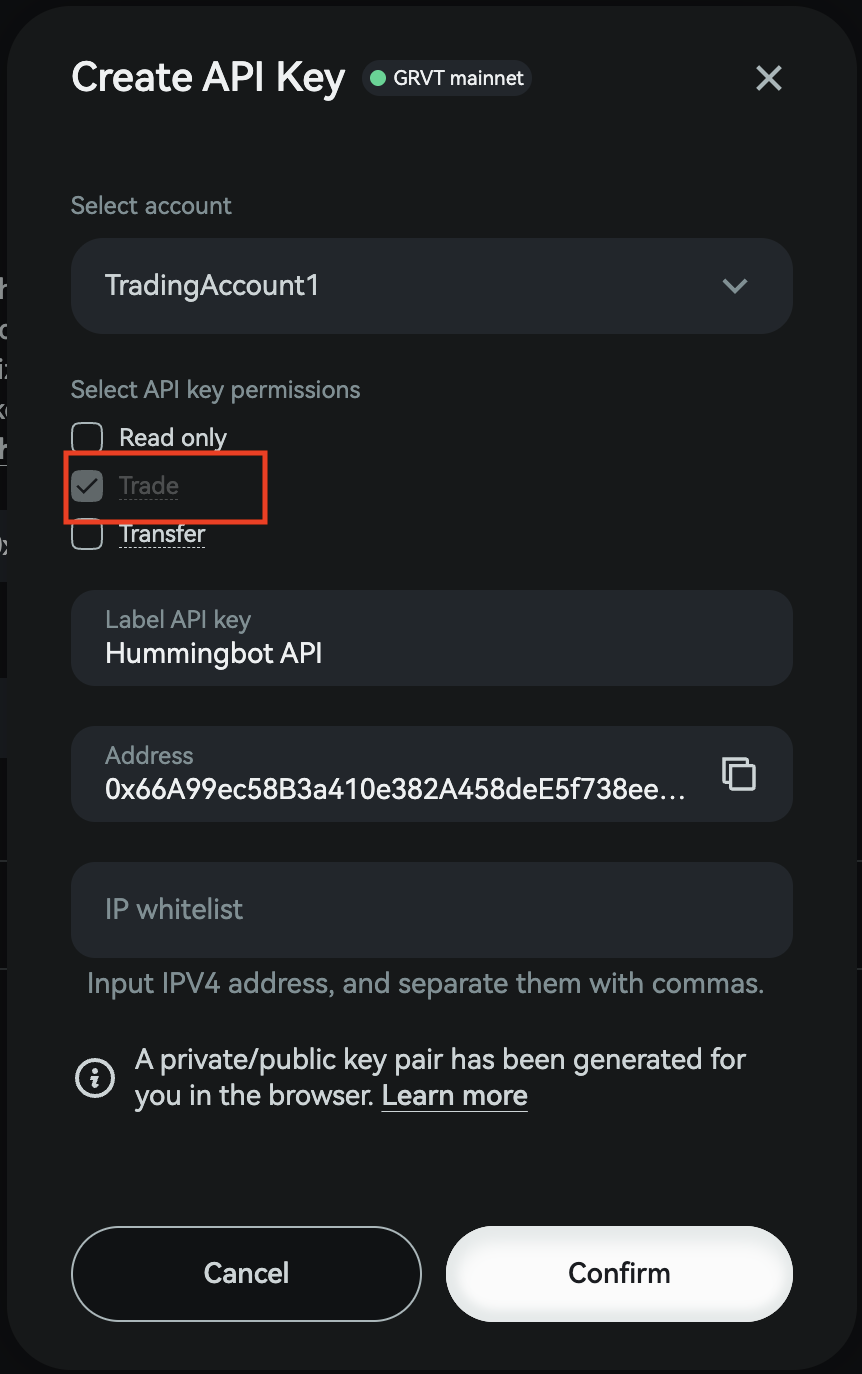Click the GRVT mainnet network badge
Screen dimensions: 862x1374
tap(447, 78)
